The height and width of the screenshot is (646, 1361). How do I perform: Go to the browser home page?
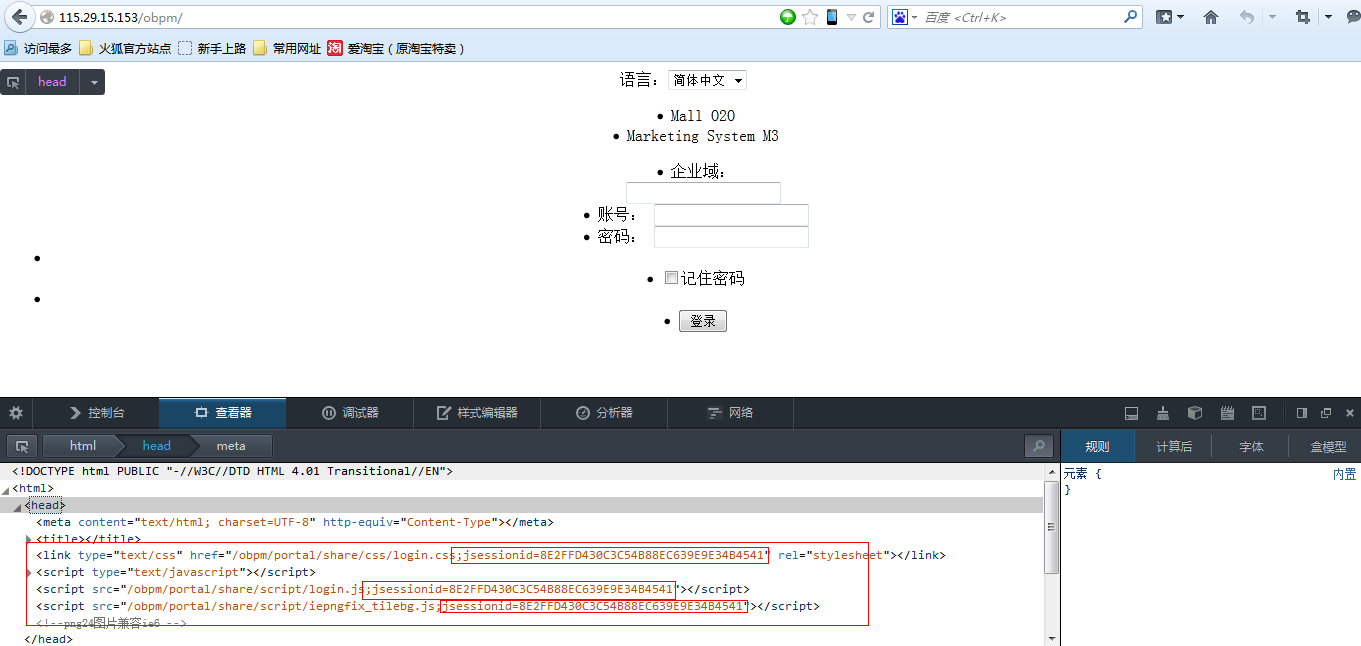[1211, 17]
